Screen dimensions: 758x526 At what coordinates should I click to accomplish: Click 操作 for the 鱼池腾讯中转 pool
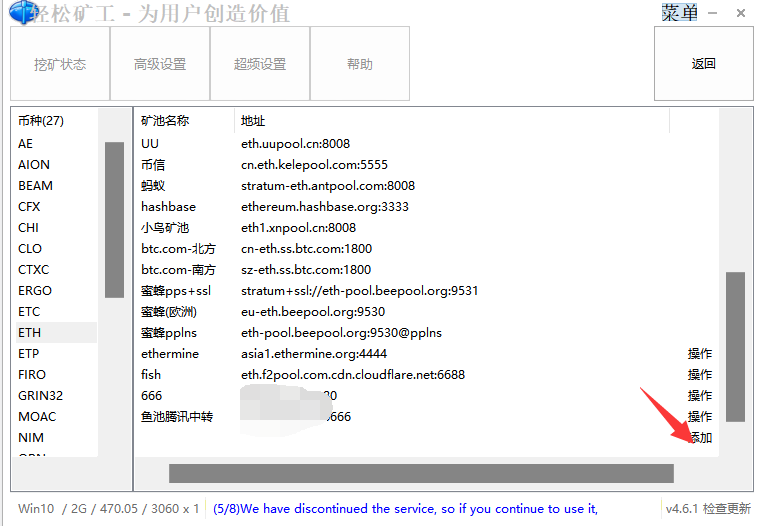(x=700, y=417)
